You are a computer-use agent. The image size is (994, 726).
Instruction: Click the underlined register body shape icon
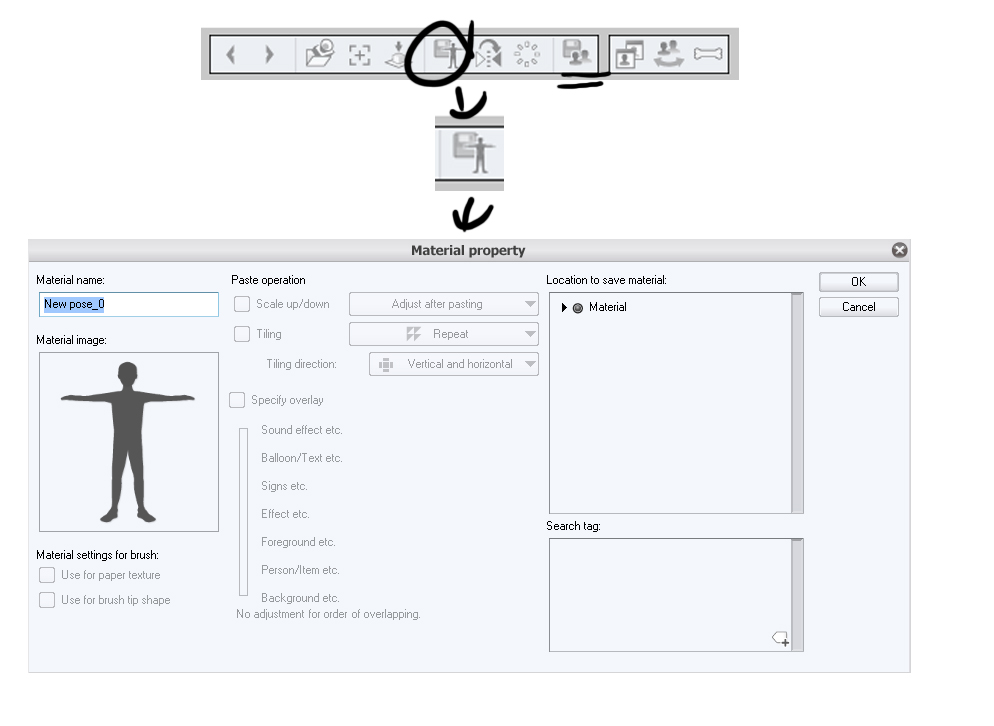tap(578, 53)
